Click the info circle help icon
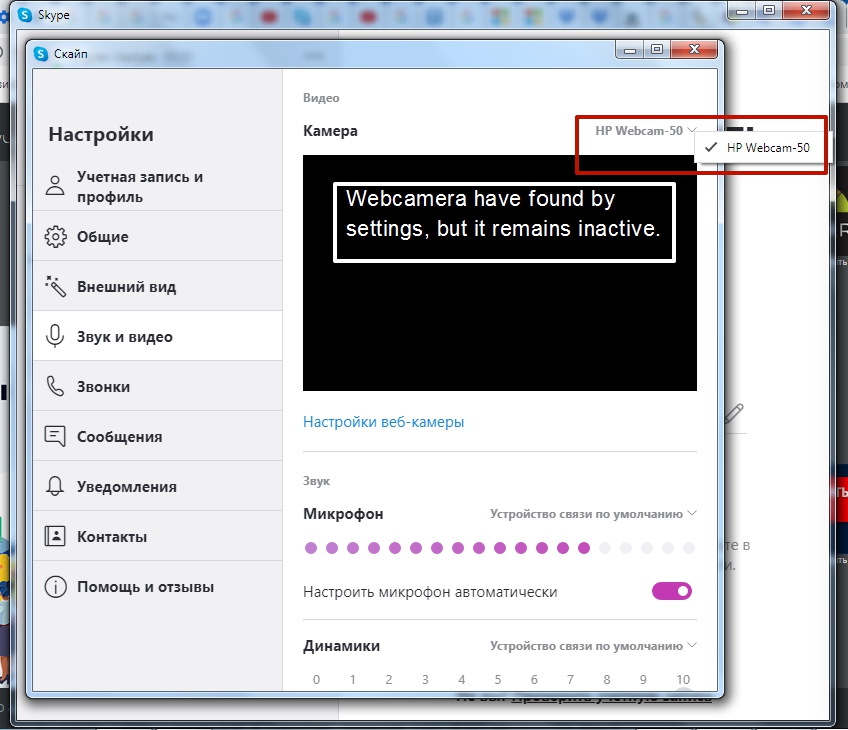Screen dimensions: 848x730 click(x=55, y=587)
